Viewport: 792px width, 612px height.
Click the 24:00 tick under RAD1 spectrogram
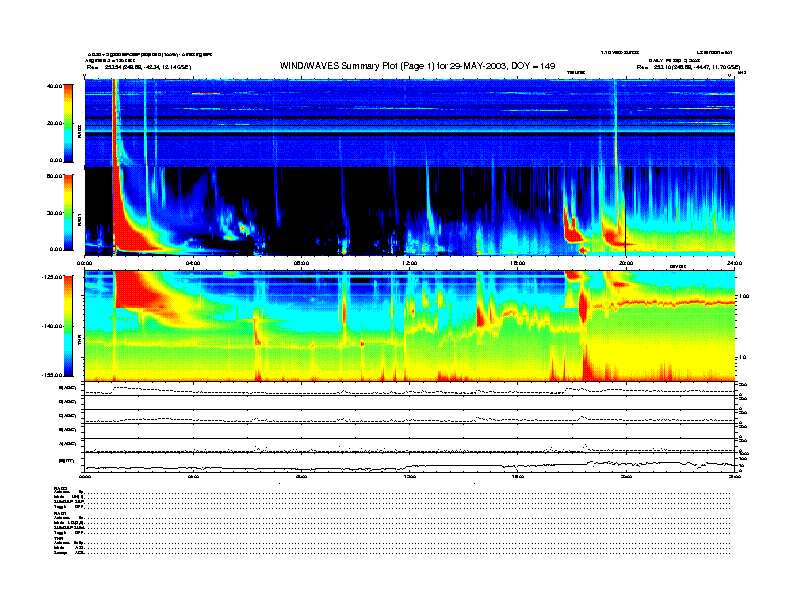[x=734, y=263]
